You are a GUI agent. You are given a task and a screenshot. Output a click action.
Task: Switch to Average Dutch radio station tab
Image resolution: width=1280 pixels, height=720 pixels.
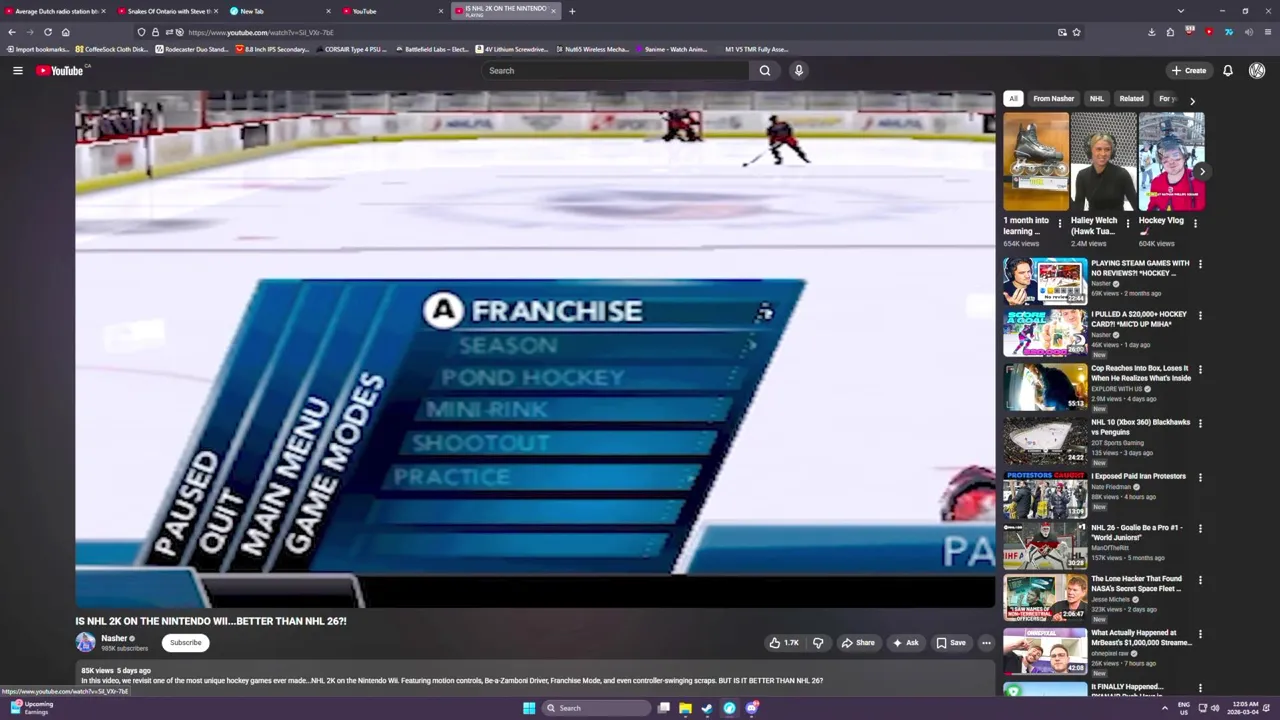tap(55, 11)
